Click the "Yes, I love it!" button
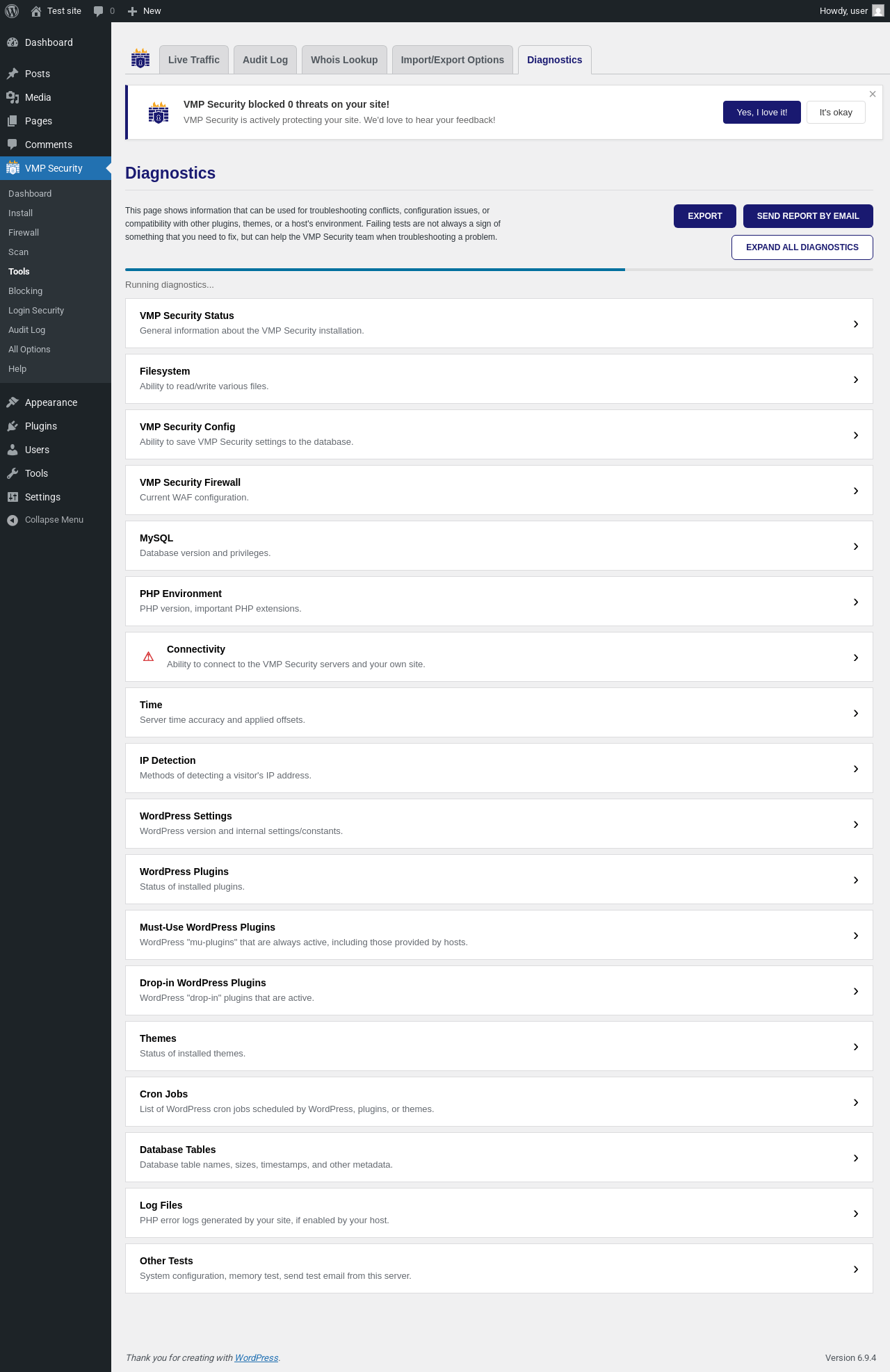 (762, 113)
